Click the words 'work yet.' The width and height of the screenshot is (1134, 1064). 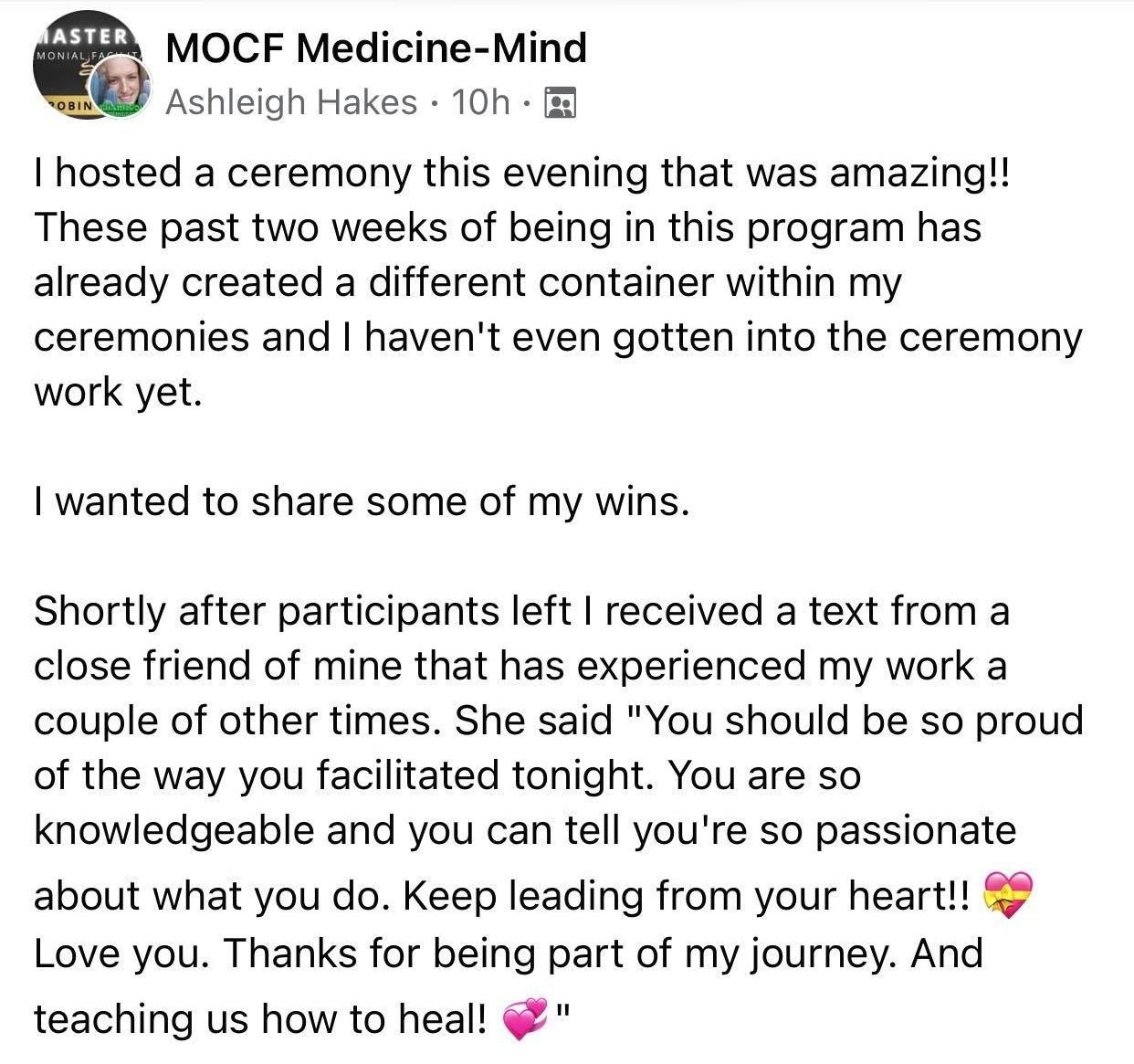tap(117, 393)
